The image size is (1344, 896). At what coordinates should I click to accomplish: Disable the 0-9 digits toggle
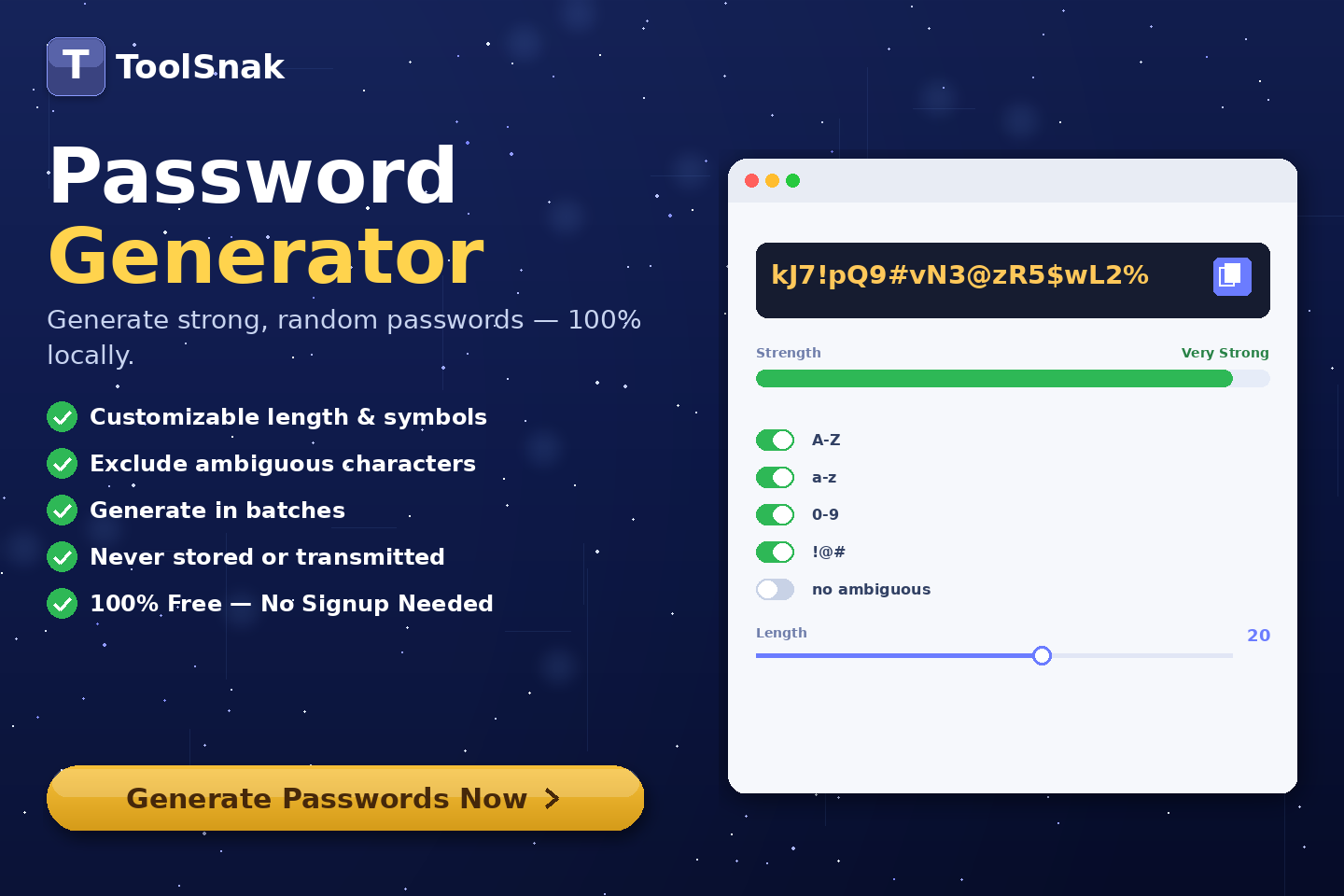coord(776,514)
